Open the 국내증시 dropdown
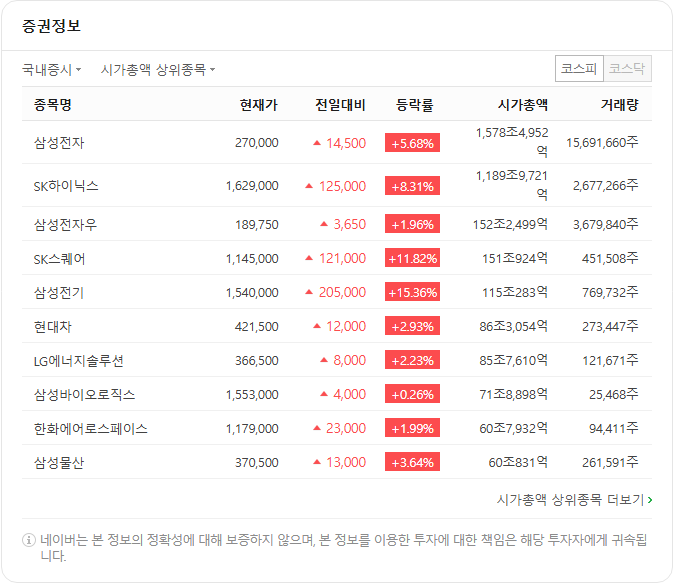 52,69
